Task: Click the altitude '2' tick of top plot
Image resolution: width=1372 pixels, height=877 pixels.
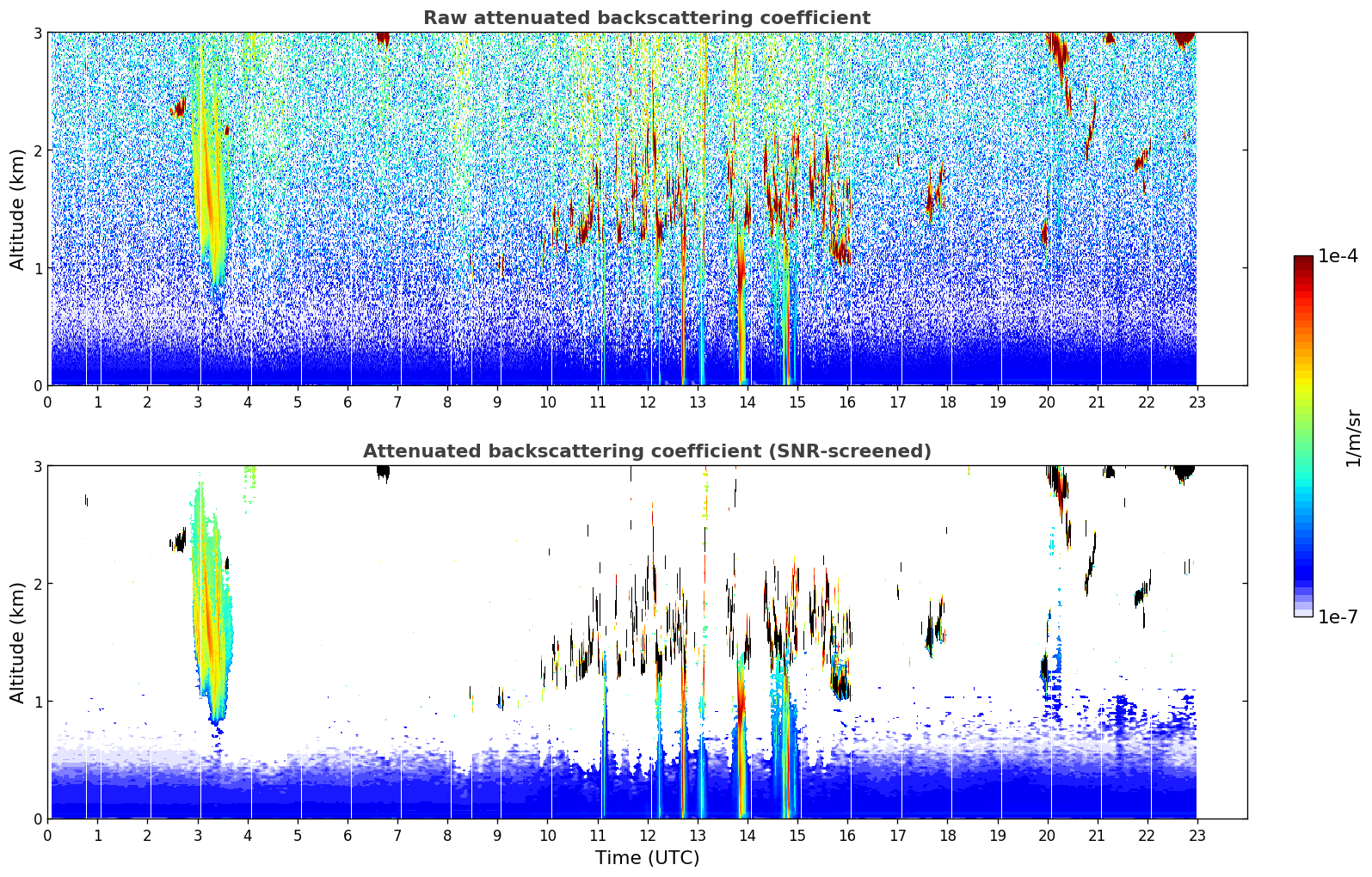Action: click(x=36, y=150)
